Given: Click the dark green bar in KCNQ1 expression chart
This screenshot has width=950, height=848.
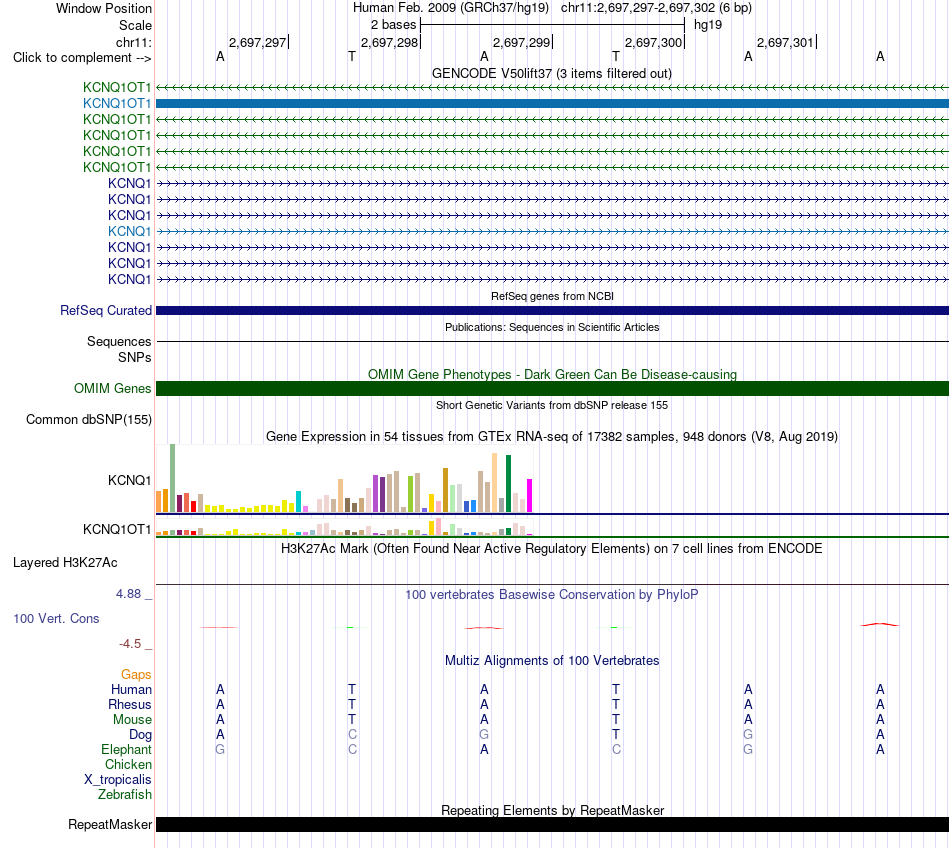Looking at the screenshot, I should [509, 484].
